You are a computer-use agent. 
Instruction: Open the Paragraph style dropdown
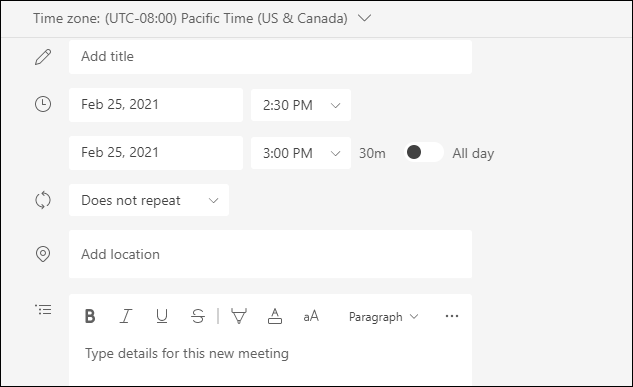[x=383, y=317]
